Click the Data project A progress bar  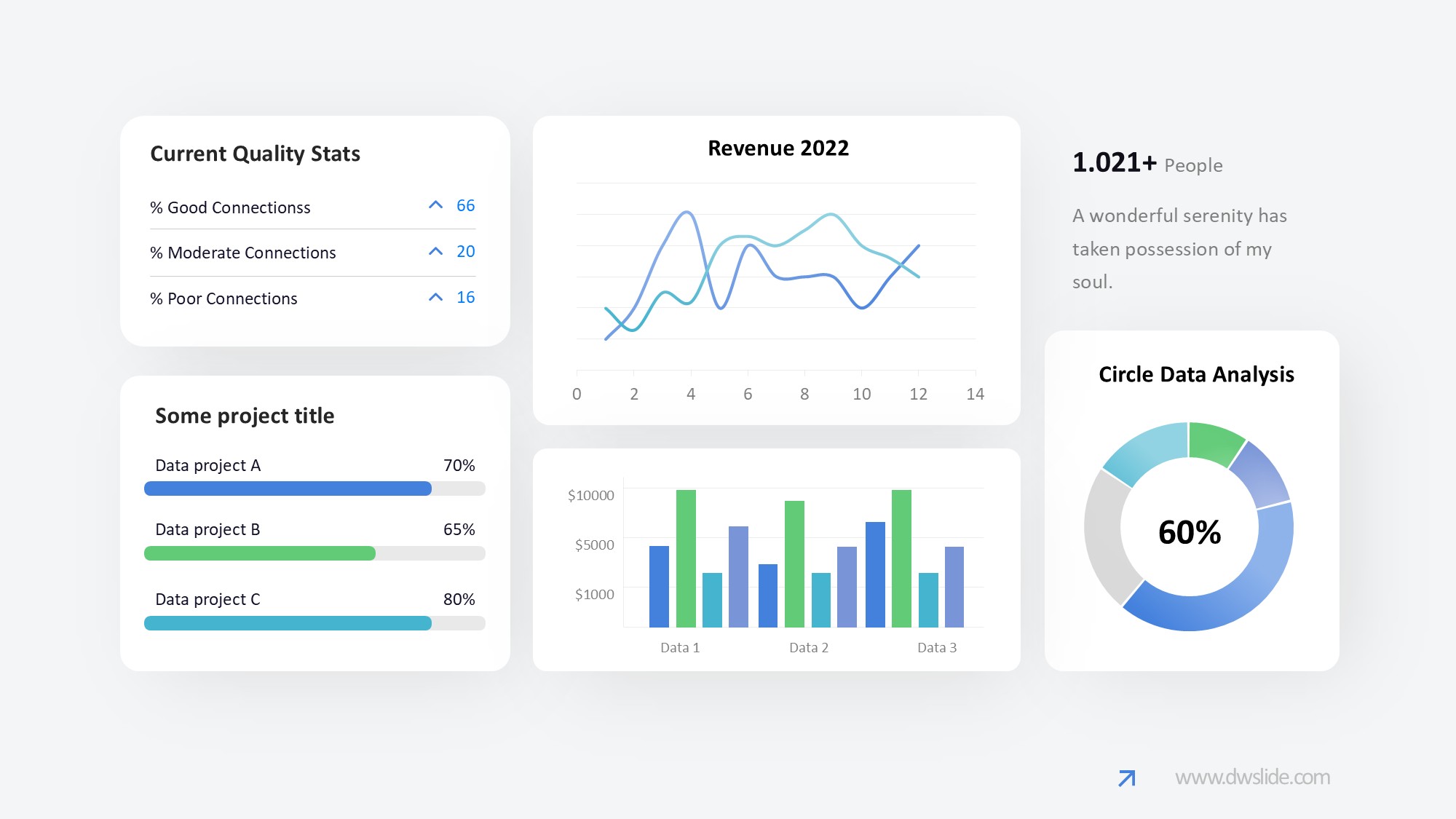click(x=288, y=488)
